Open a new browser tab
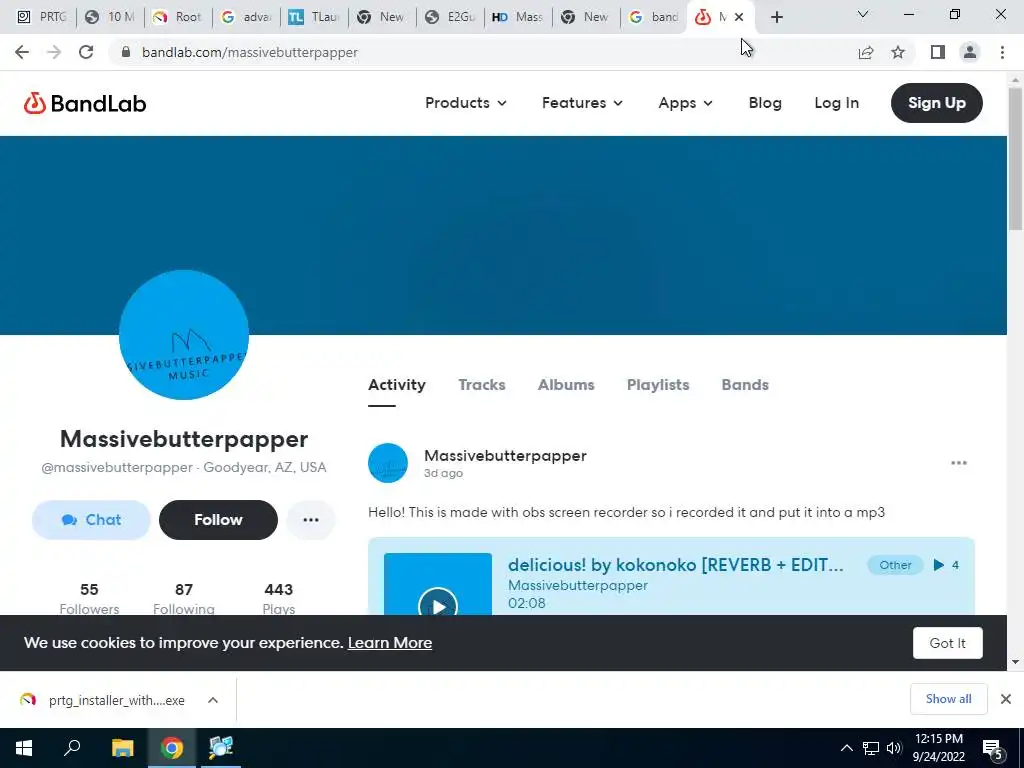 pyautogui.click(x=776, y=18)
